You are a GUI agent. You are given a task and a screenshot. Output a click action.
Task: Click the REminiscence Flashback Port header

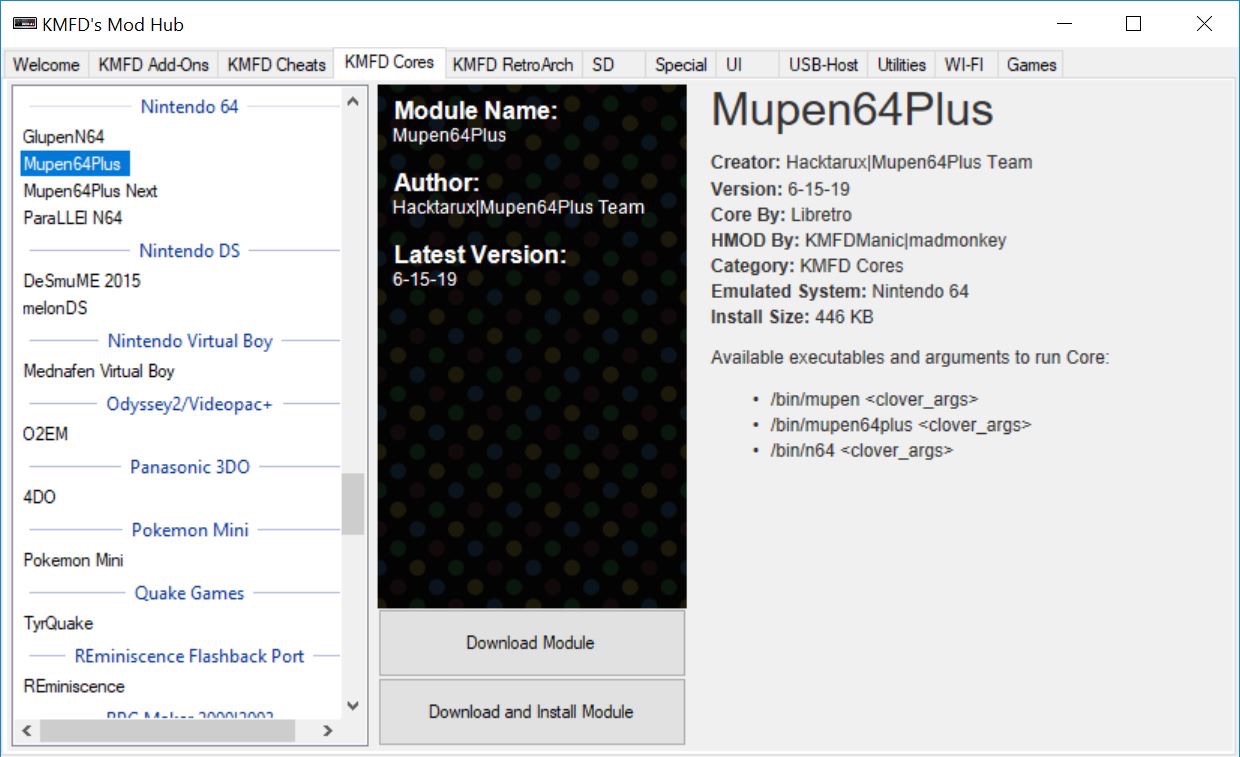pyautogui.click(x=189, y=656)
